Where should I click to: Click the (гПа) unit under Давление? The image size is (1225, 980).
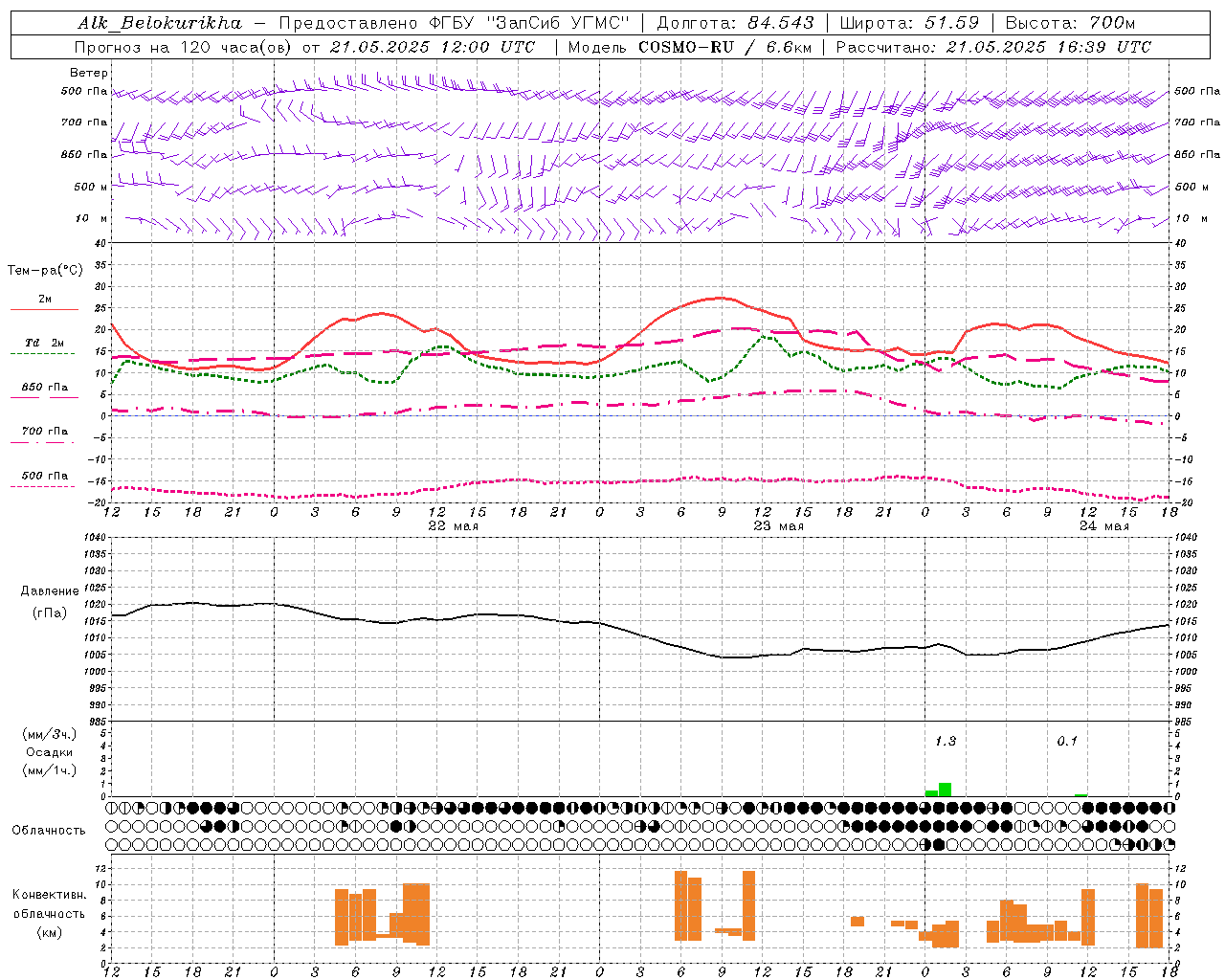pos(50,613)
